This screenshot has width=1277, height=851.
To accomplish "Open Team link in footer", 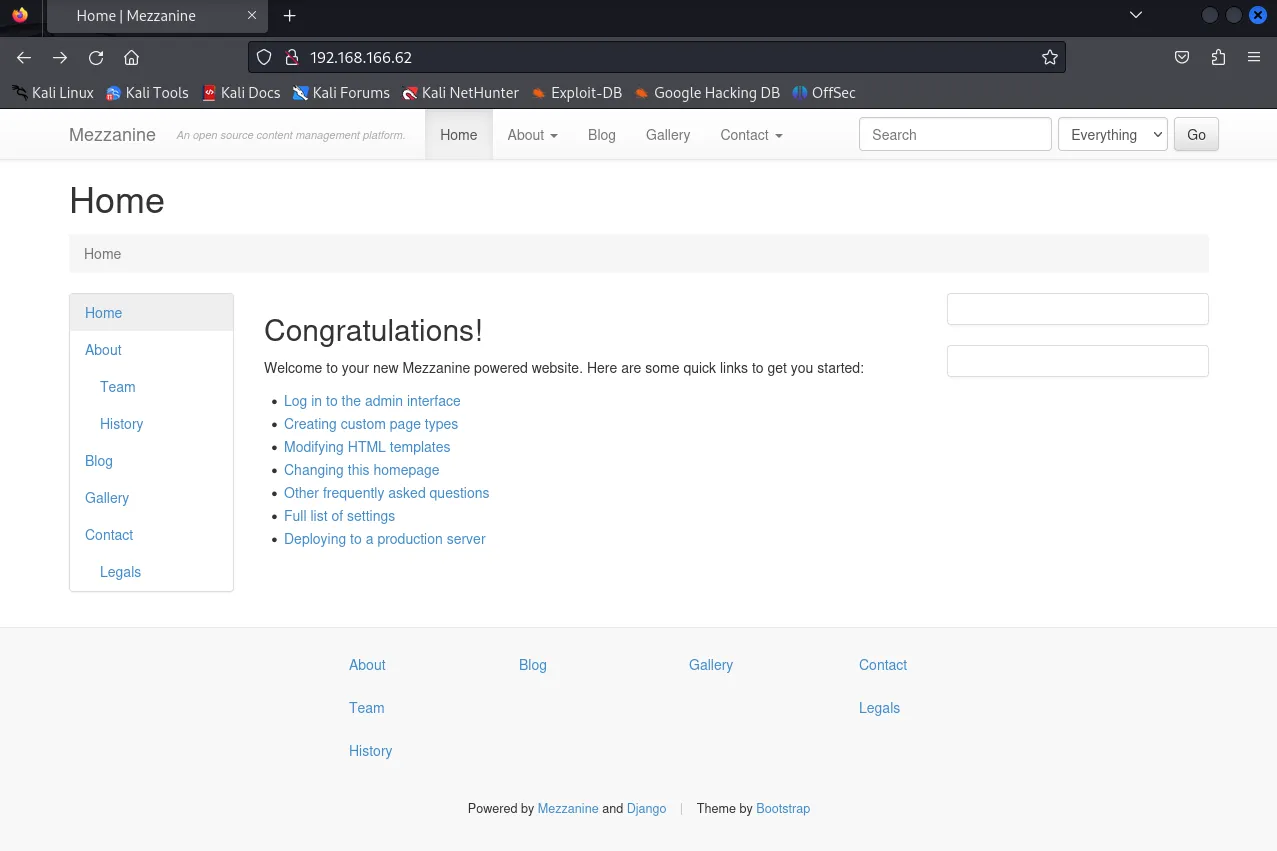I will pyautogui.click(x=367, y=708).
